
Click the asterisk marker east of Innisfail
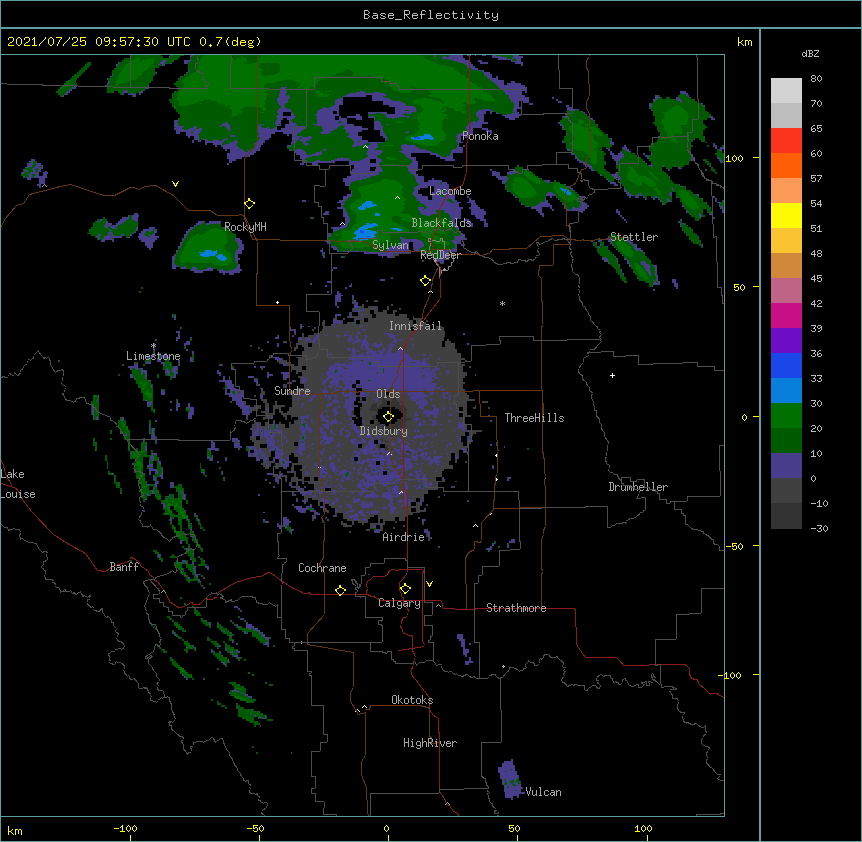pos(502,303)
